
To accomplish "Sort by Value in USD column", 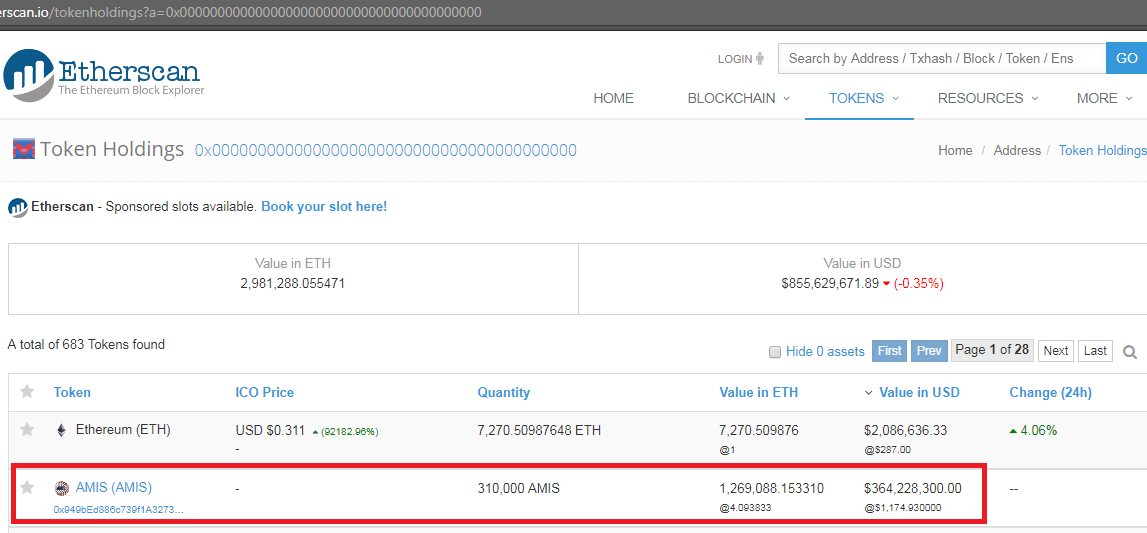I will tap(919, 393).
